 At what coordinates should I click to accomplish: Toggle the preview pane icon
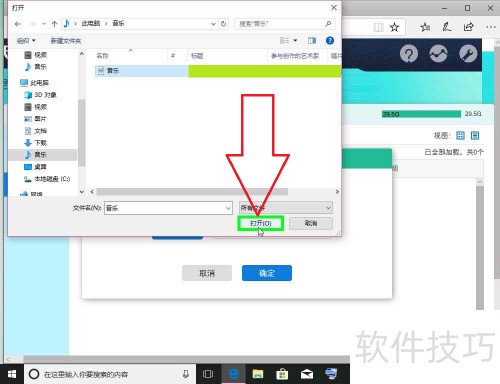coord(312,41)
